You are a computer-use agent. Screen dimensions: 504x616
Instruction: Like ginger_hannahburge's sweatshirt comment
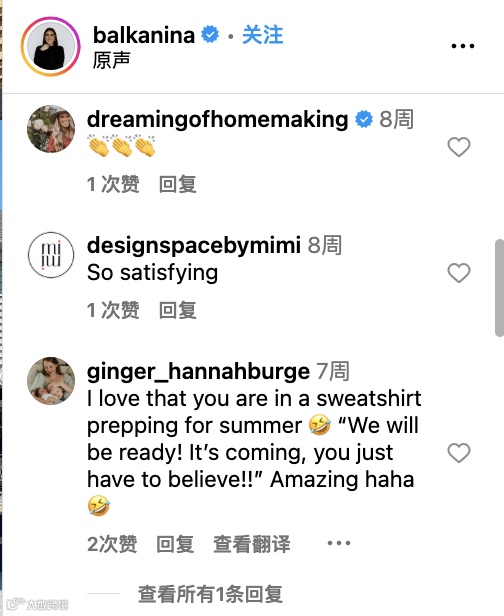coord(458,453)
